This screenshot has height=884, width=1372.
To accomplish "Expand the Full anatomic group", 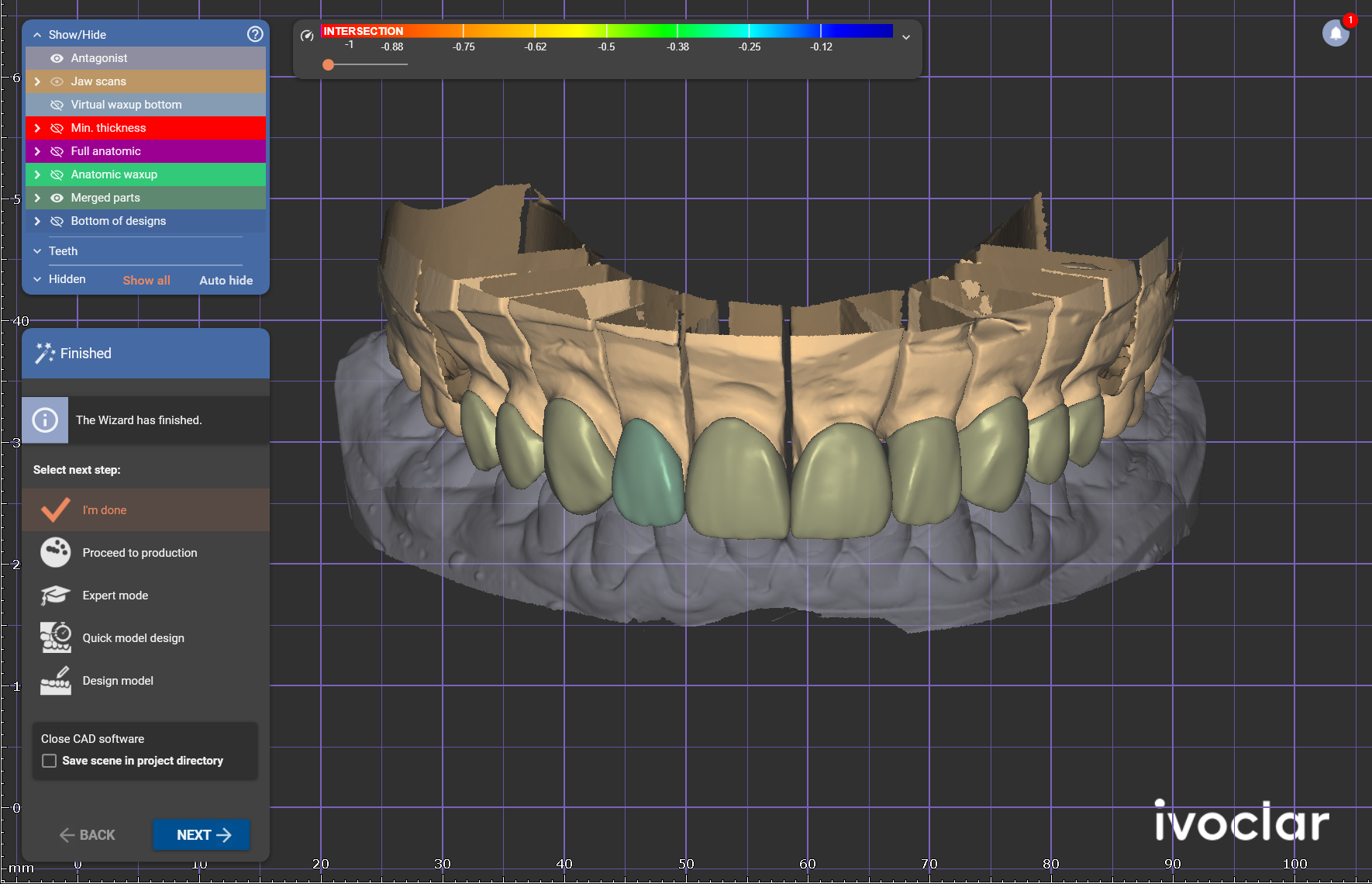I will click(37, 151).
